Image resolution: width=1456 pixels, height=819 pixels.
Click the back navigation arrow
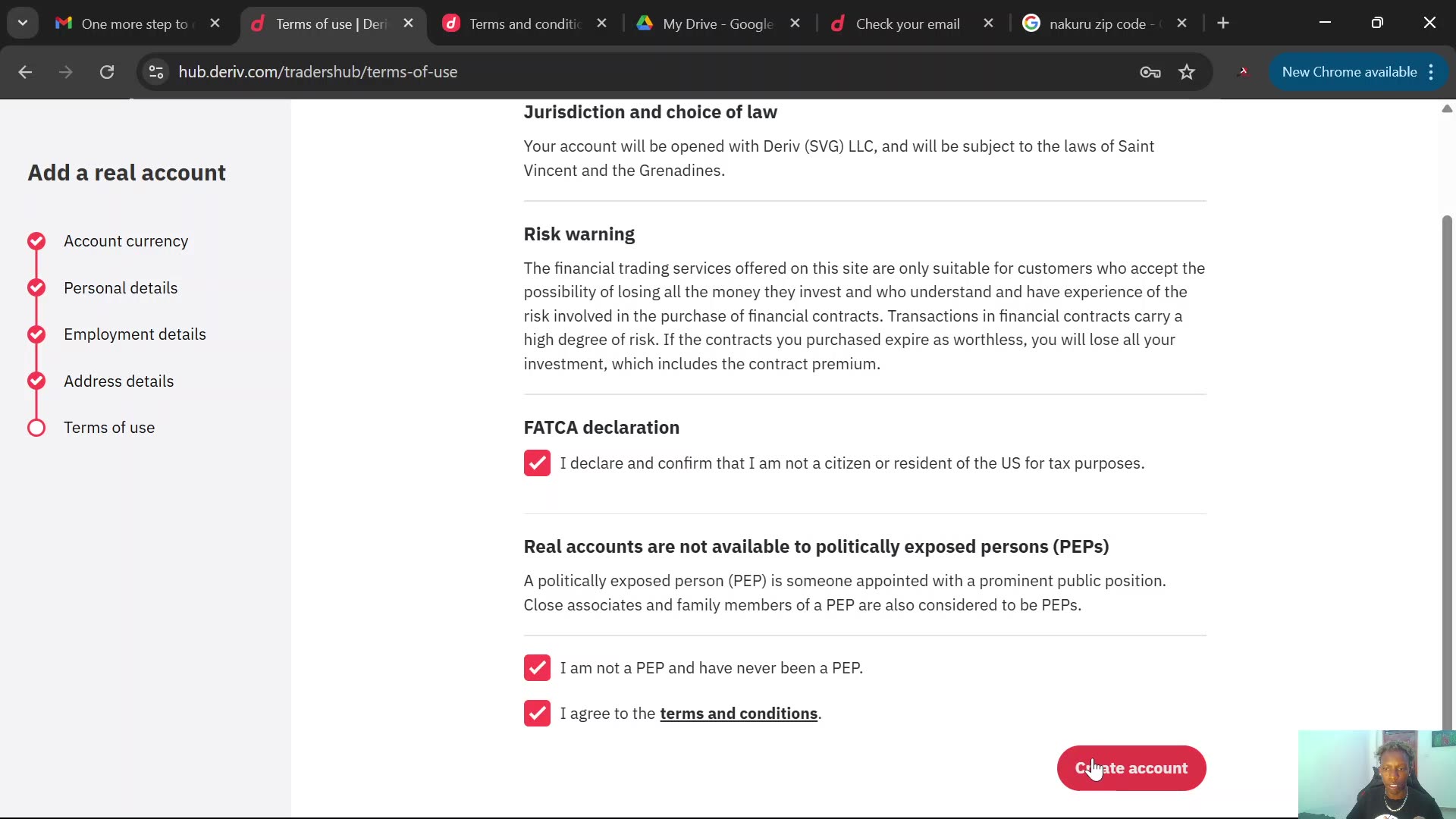coord(26,72)
